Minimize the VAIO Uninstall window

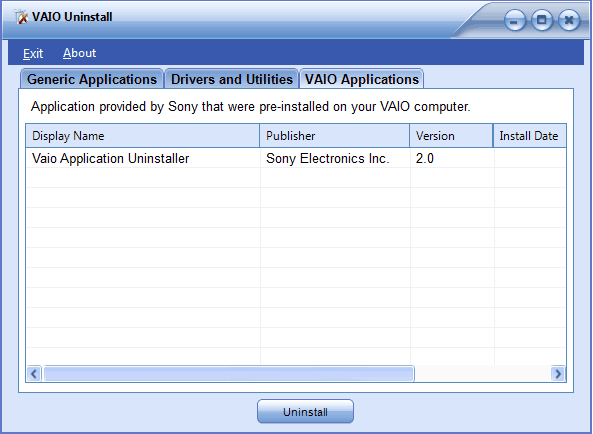[x=515, y=20]
